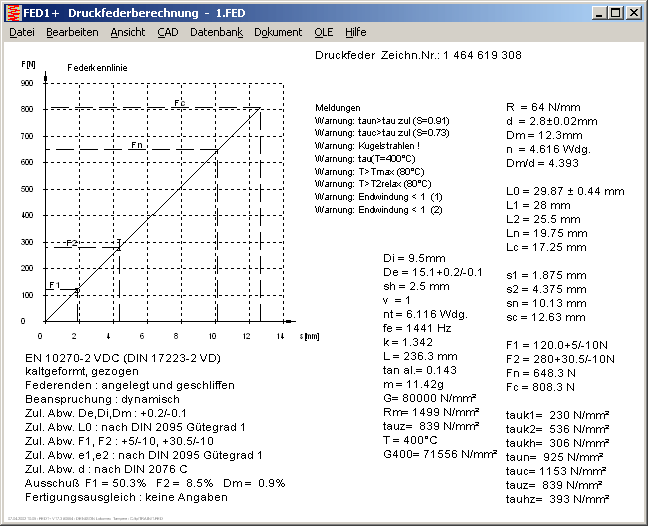
Task: Click the 'F1 = 120.0+5/-10N' value
Action: pyautogui.click(x=557, y=345)
